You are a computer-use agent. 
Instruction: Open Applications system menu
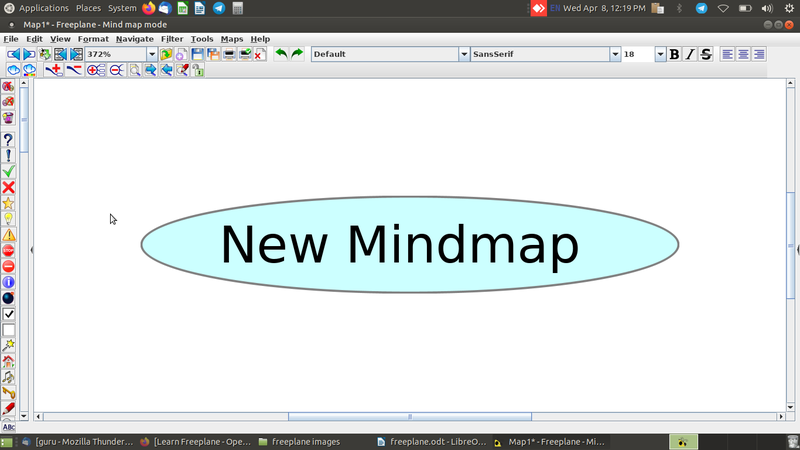(43, 8)
